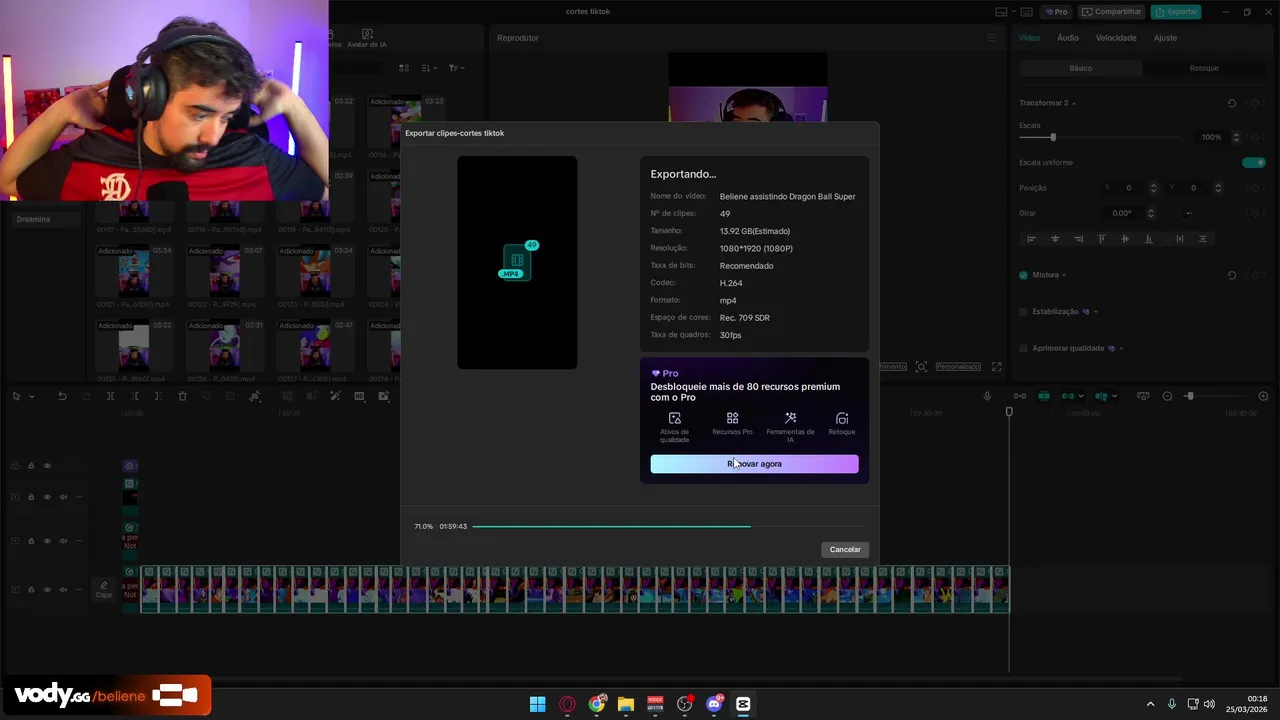Select the Vídeo tab
Screen dimensions: 1280x720
coord(1029,38)
